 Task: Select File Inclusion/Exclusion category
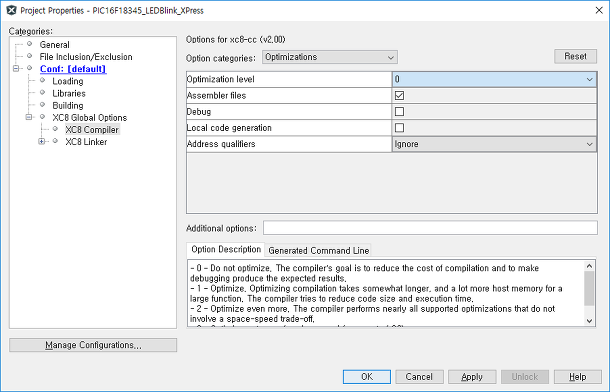pos(86,57)
